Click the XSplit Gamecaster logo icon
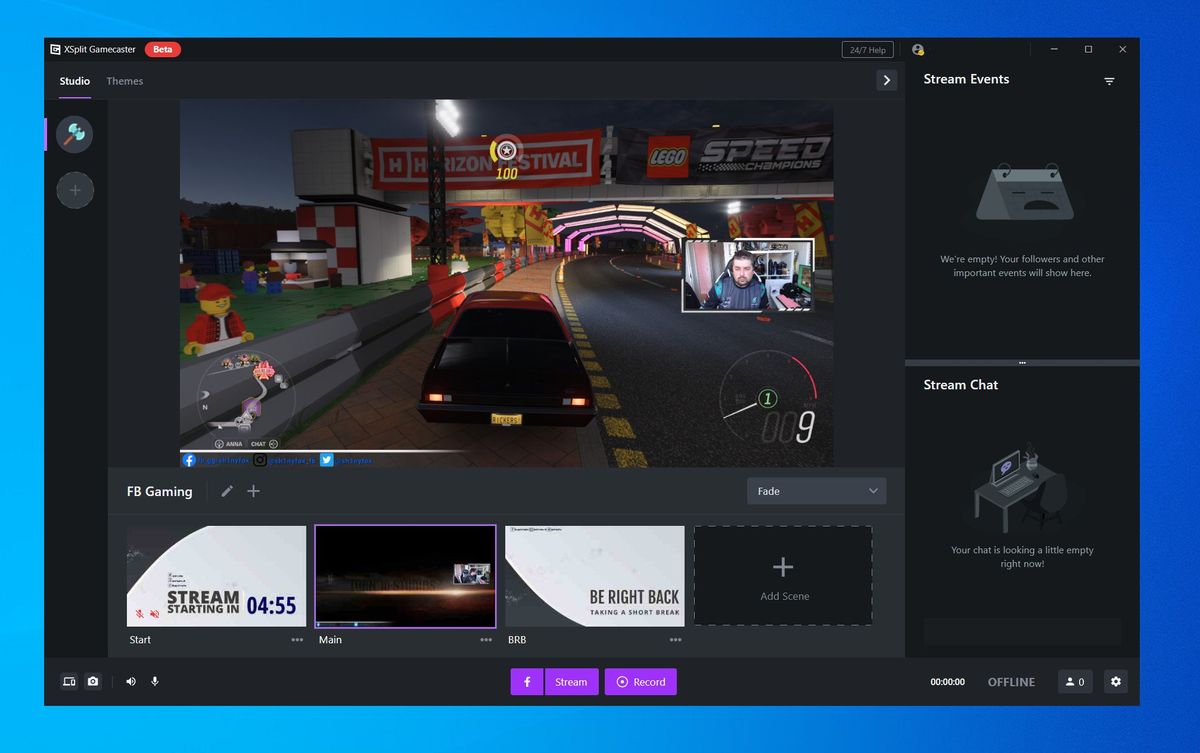The image size is (1200, 753). click(55, 50)
